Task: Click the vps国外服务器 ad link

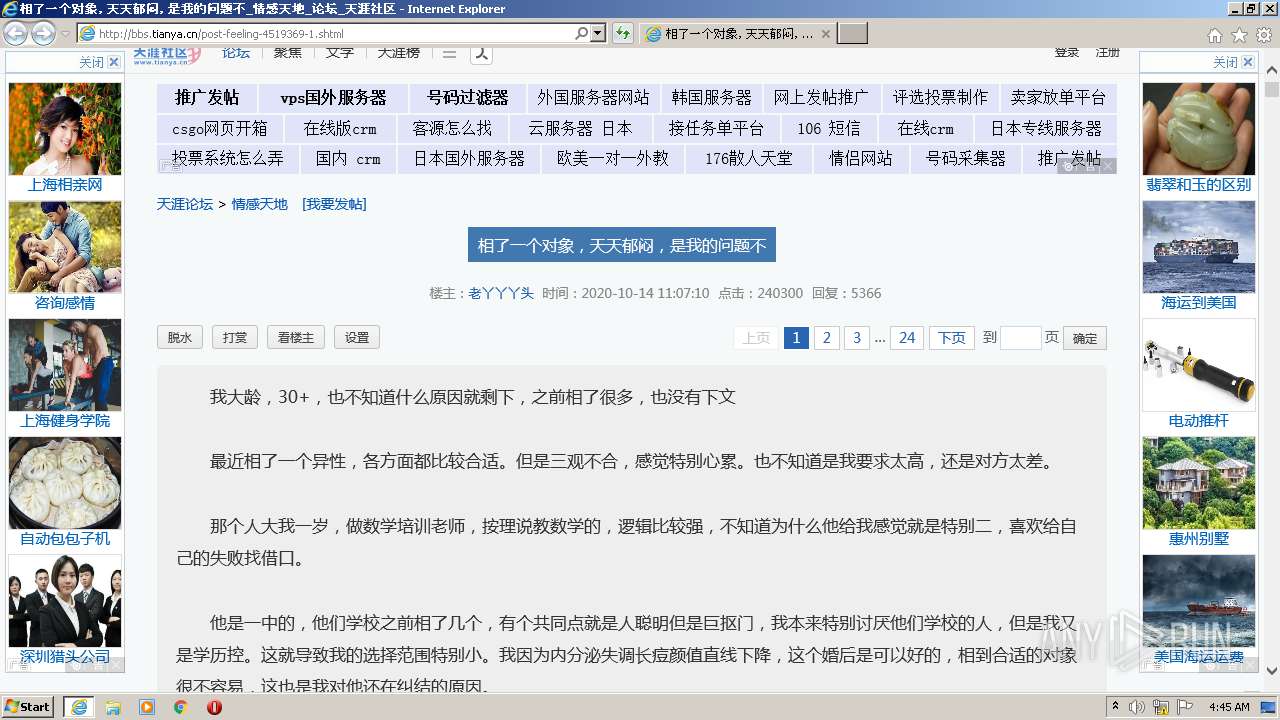Action: [x=333, y=98]
